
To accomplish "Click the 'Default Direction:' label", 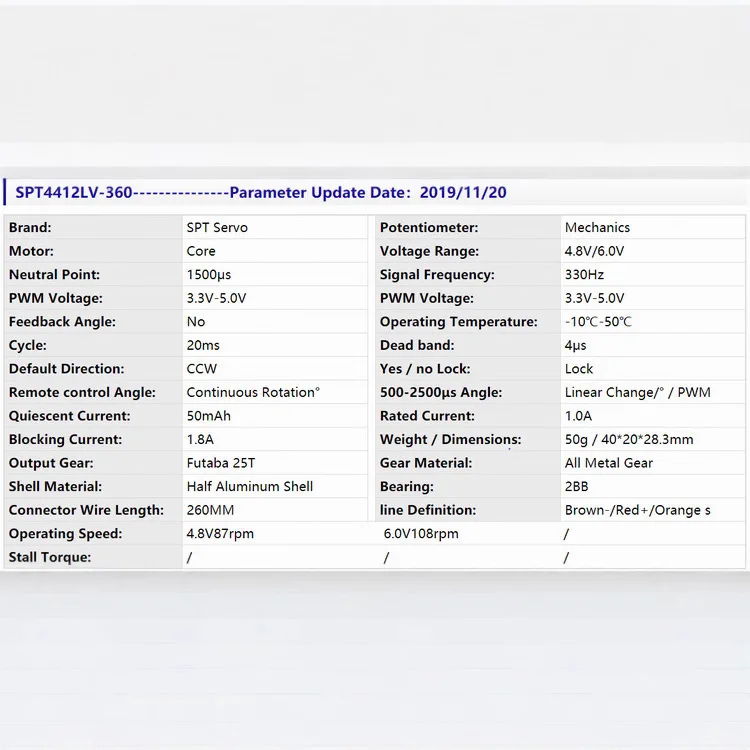I will pos(66,368).
